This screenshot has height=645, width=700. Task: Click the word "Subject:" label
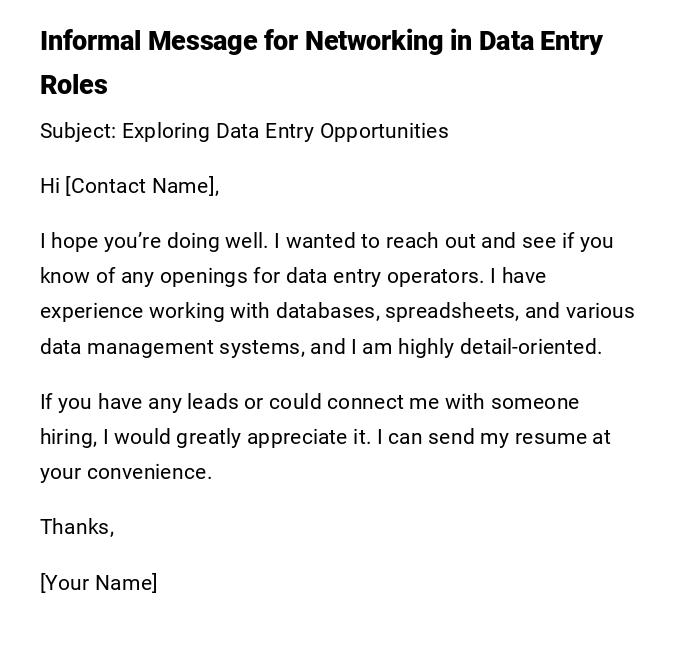click(78, 131)
